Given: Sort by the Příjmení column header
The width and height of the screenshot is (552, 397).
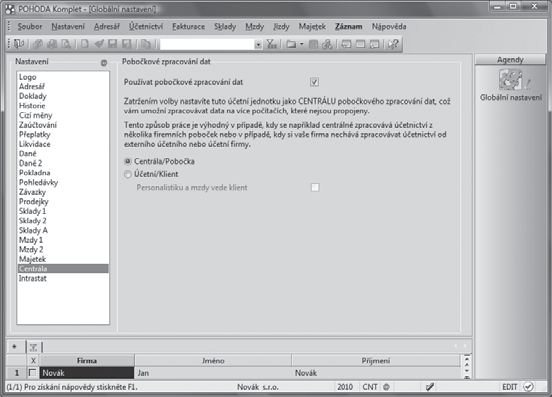Looking at the screenshot, I should pos(376,361).
